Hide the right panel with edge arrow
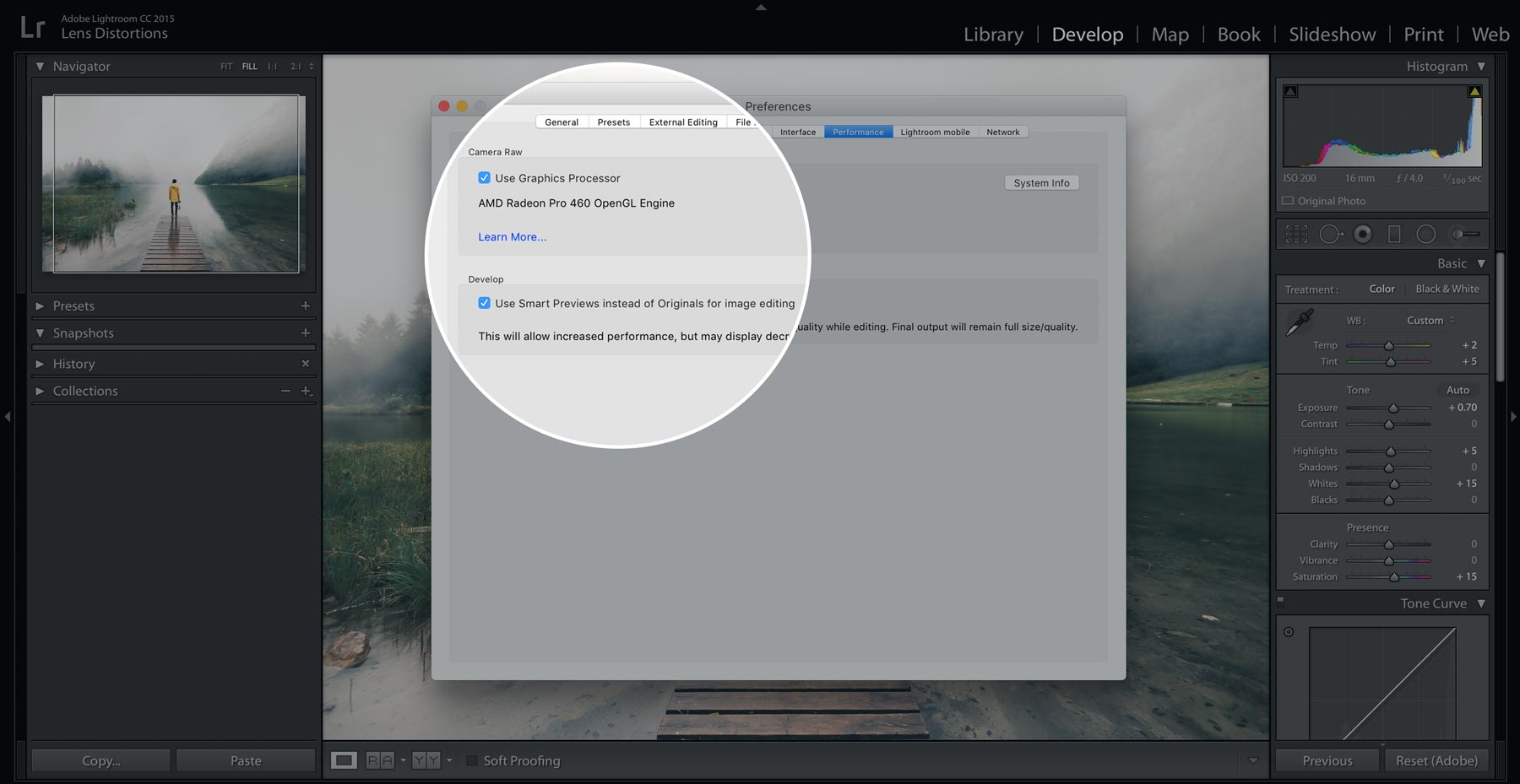 (1513, 416)
